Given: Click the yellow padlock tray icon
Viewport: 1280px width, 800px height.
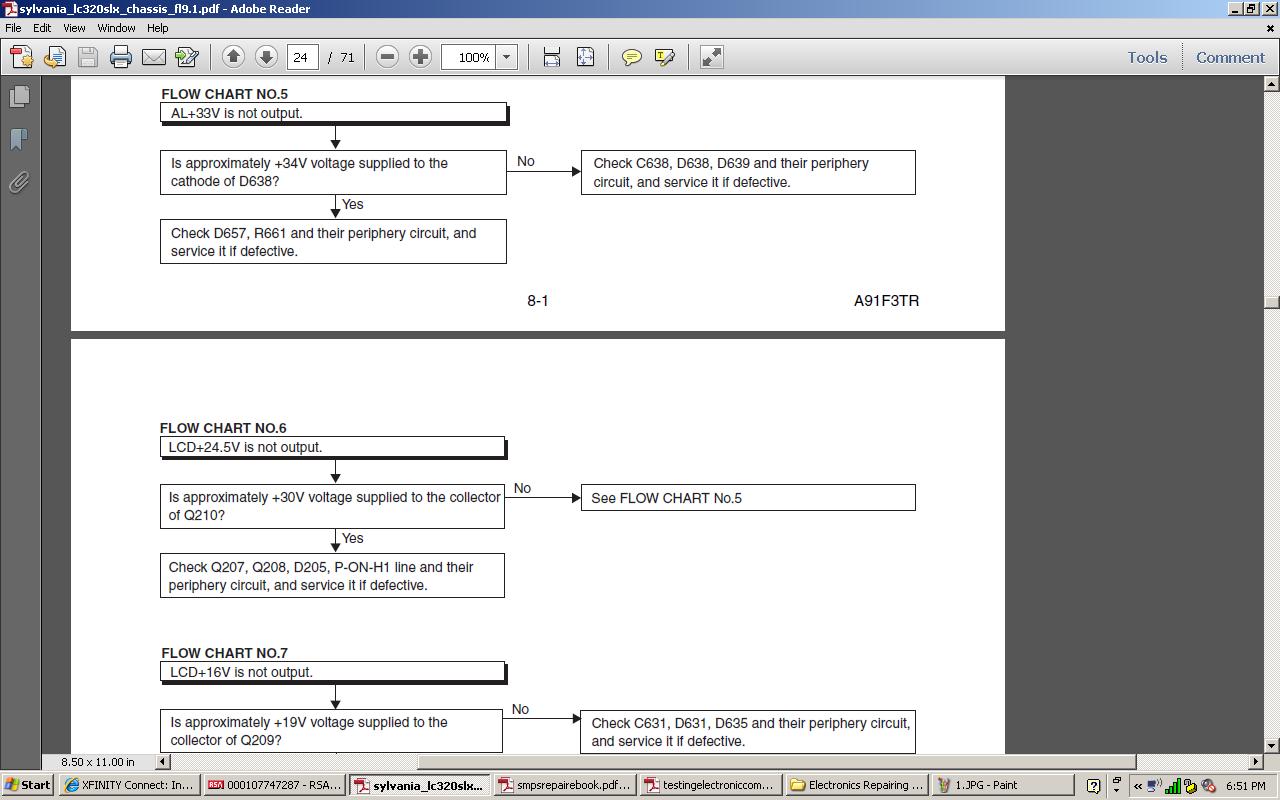Looking at the screenshot, I should coord(1190,786).
